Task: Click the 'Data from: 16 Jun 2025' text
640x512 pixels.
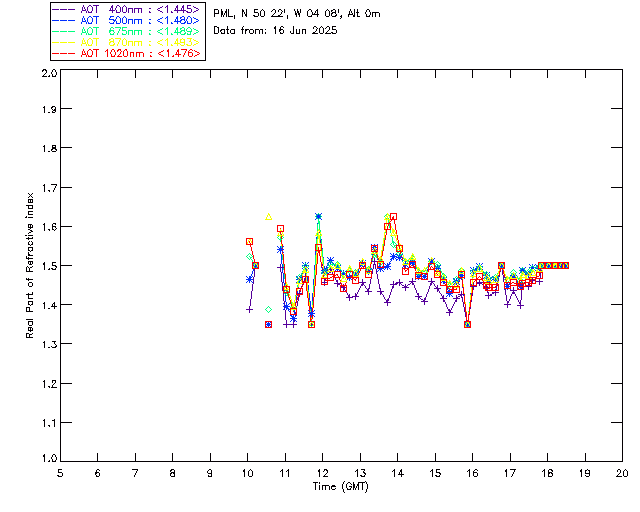Action: tap(275, 31)
